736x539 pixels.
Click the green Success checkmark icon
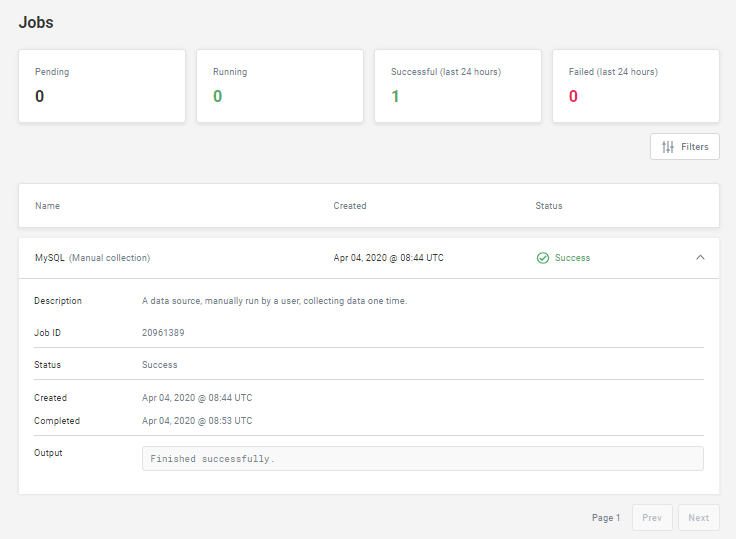(543, 258)
